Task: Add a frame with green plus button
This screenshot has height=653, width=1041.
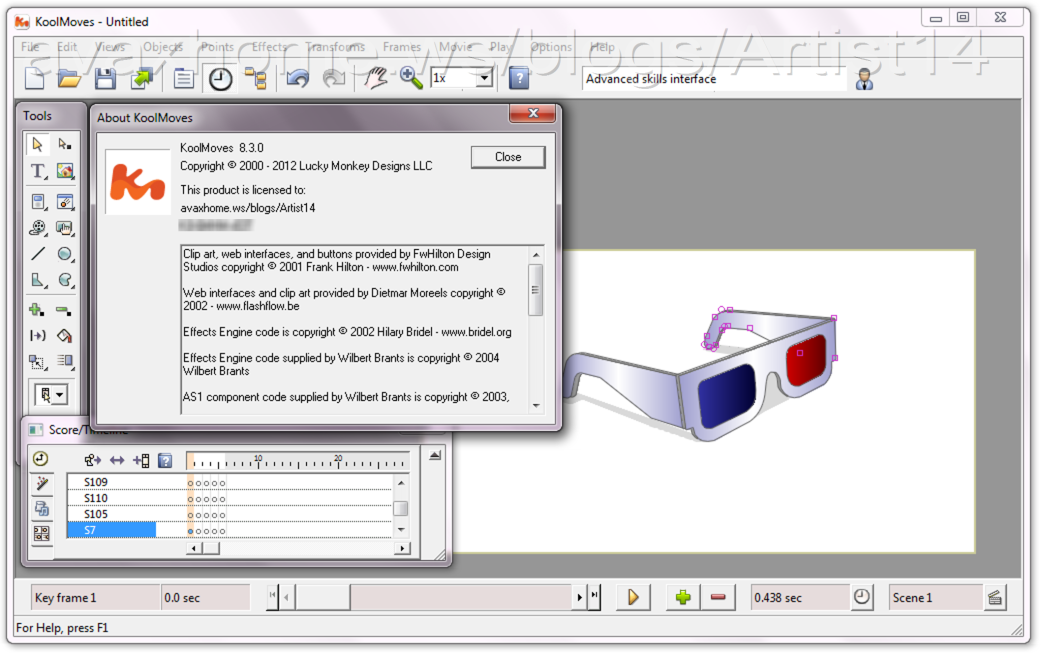Action: click(x=683, y=597)
